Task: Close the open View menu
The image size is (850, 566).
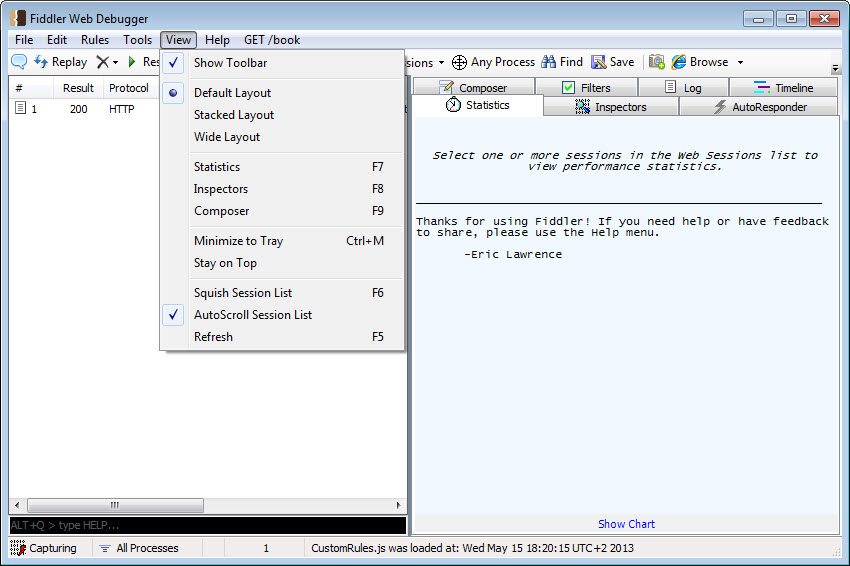Action: tap(178, 40)
